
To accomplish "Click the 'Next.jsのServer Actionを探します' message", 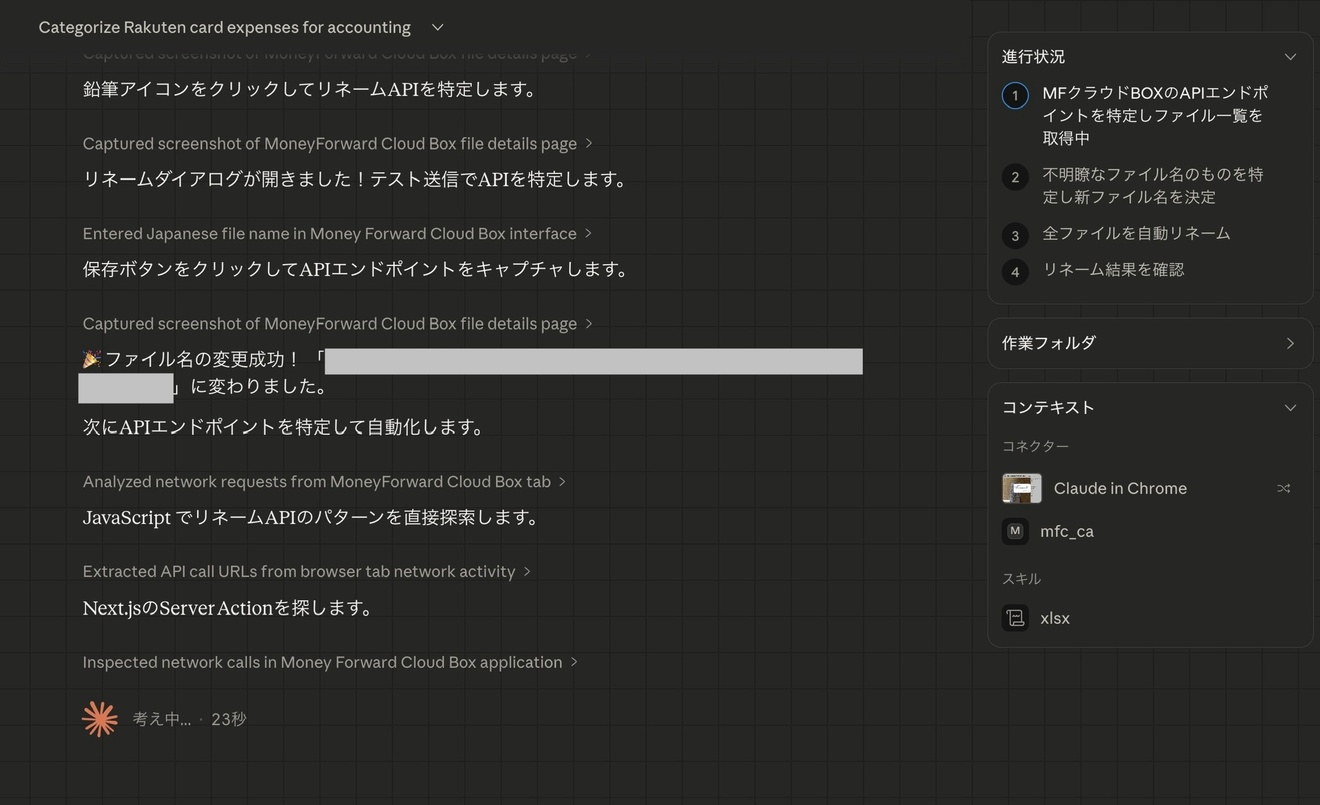I will 227,608.
